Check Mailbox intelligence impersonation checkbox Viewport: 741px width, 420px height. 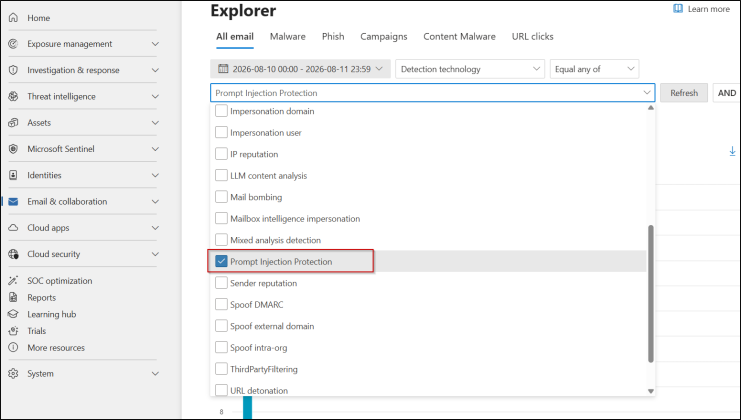tap(221, 218)
